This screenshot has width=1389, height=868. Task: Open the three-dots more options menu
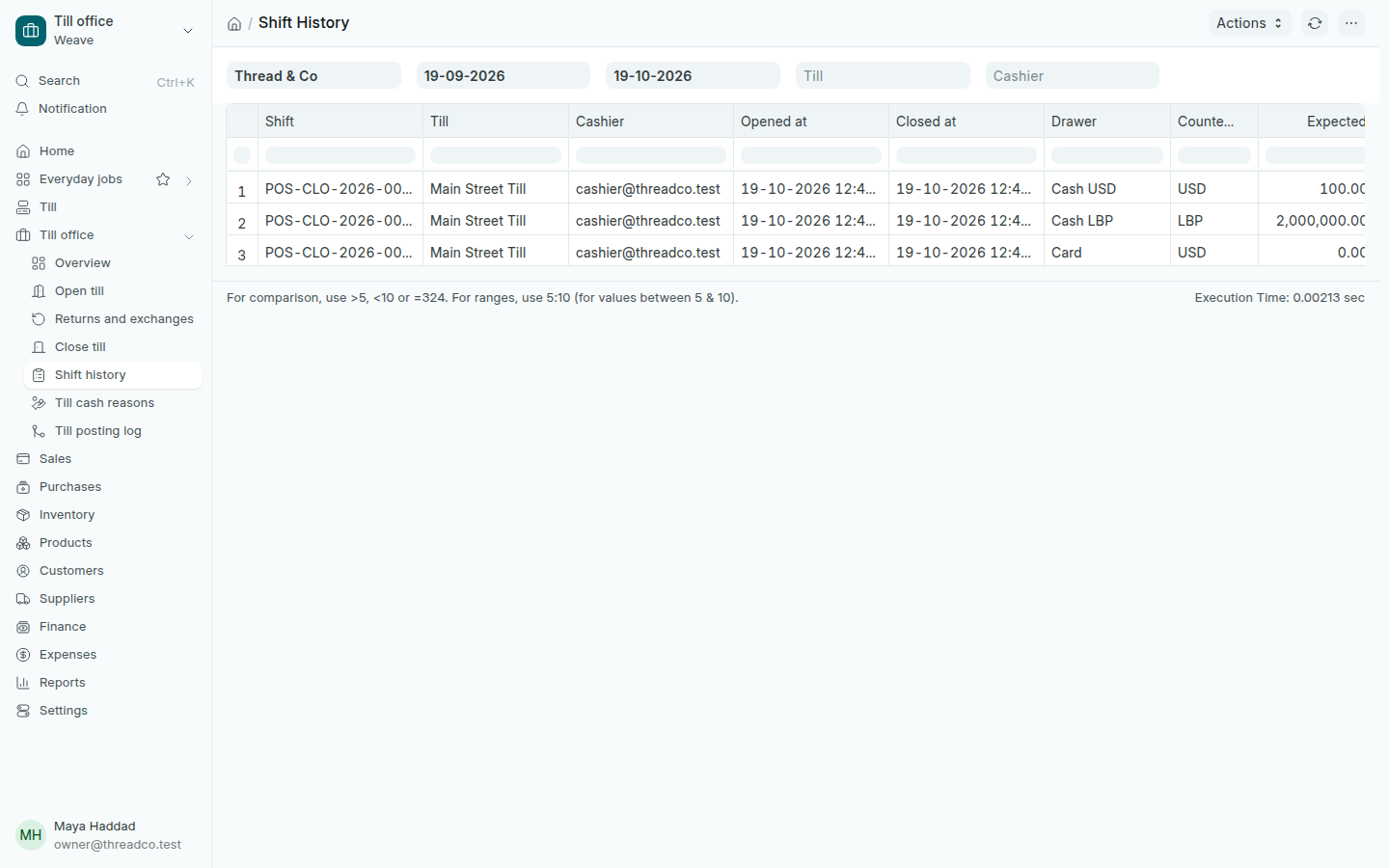1351,23
